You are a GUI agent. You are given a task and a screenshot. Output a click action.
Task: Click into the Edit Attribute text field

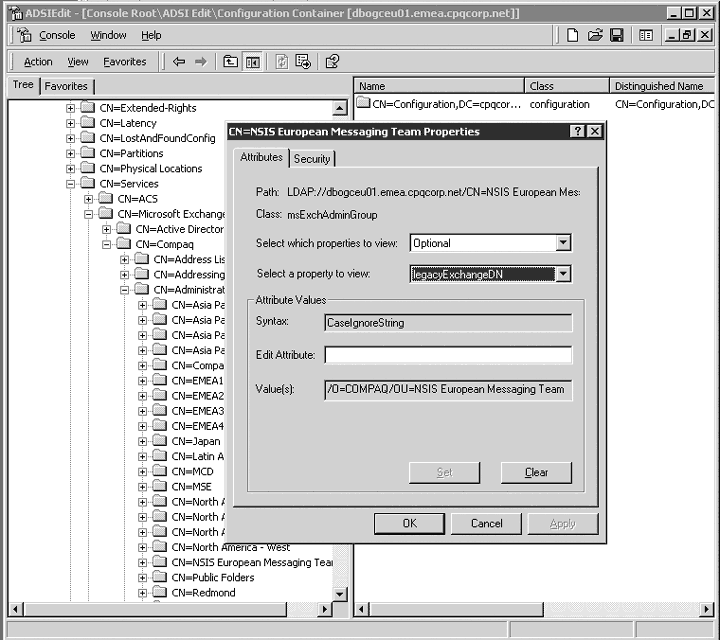448,355
